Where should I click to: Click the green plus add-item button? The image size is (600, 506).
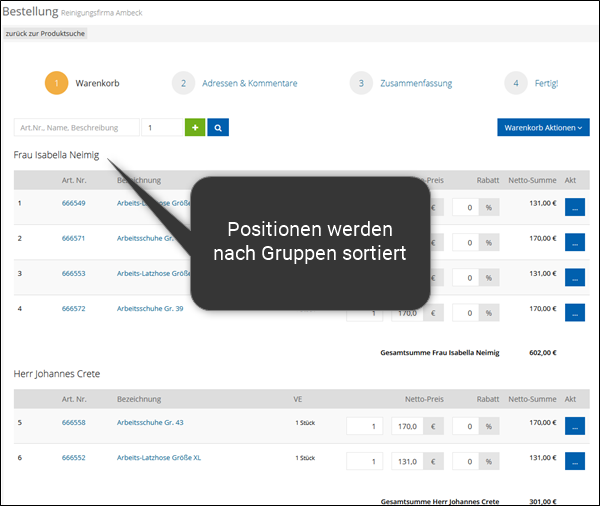194,128
